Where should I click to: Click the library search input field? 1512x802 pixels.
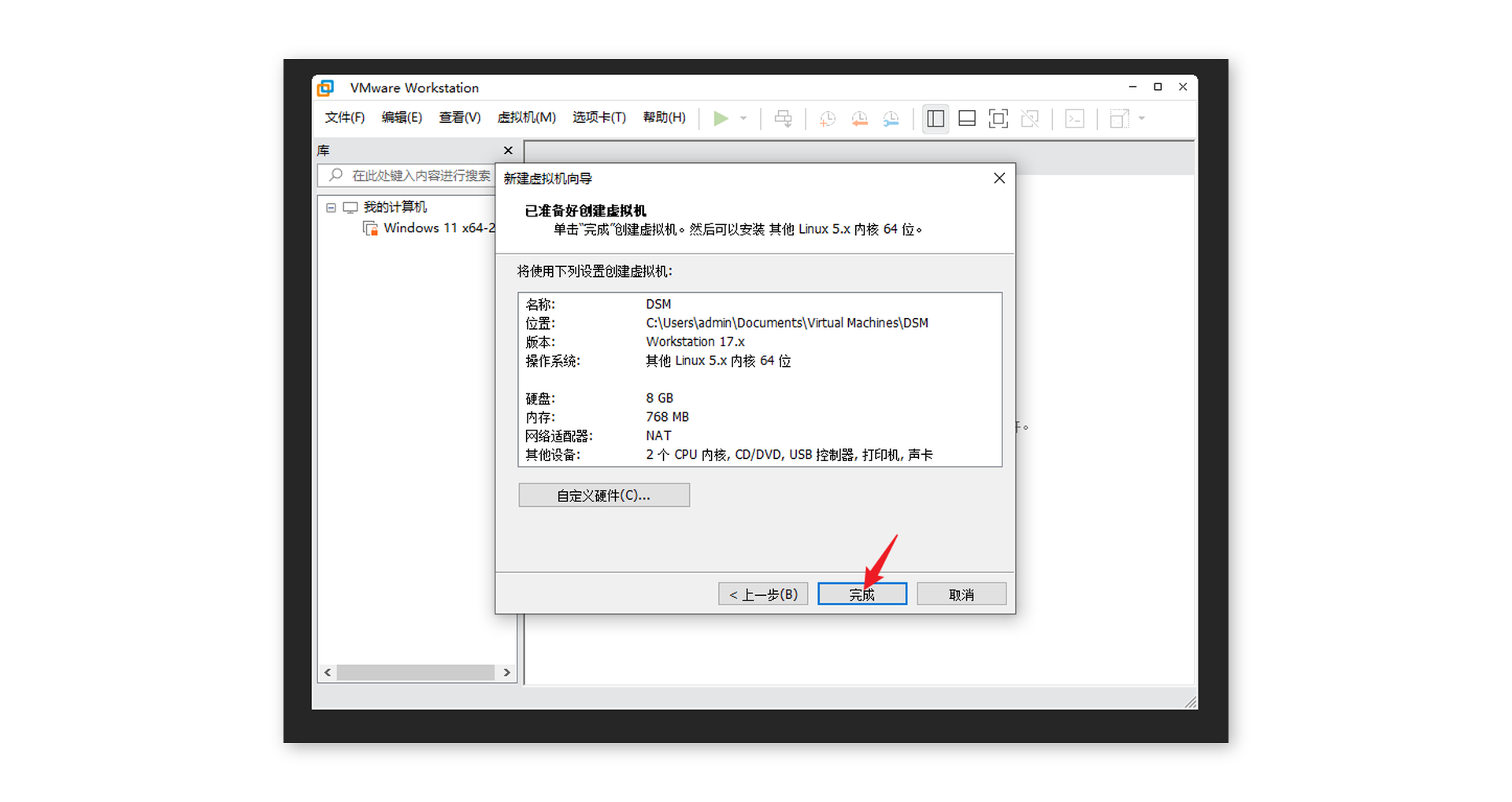(406, 176)
